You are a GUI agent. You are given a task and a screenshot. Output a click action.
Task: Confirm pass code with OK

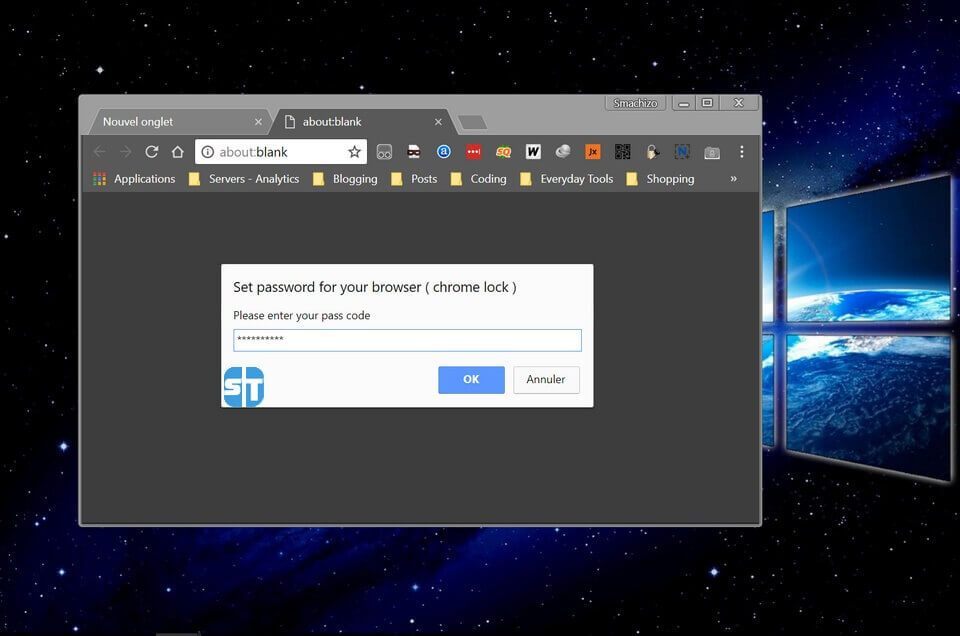pos(471,380)
